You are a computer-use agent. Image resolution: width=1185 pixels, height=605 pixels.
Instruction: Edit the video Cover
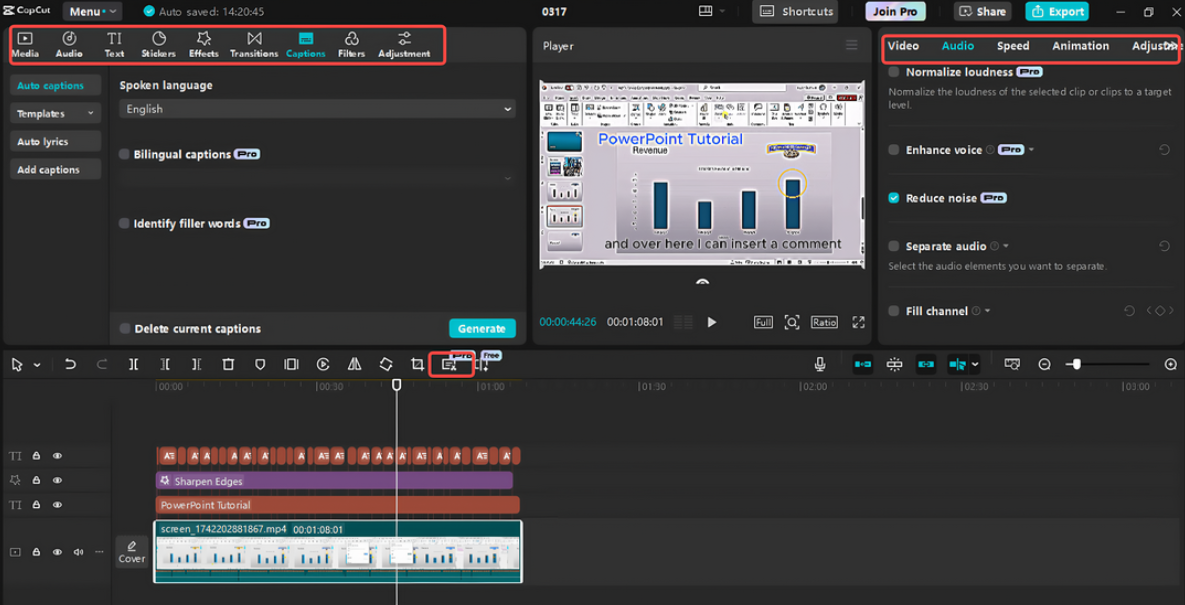pyautogui.click(x=131, y=551)
